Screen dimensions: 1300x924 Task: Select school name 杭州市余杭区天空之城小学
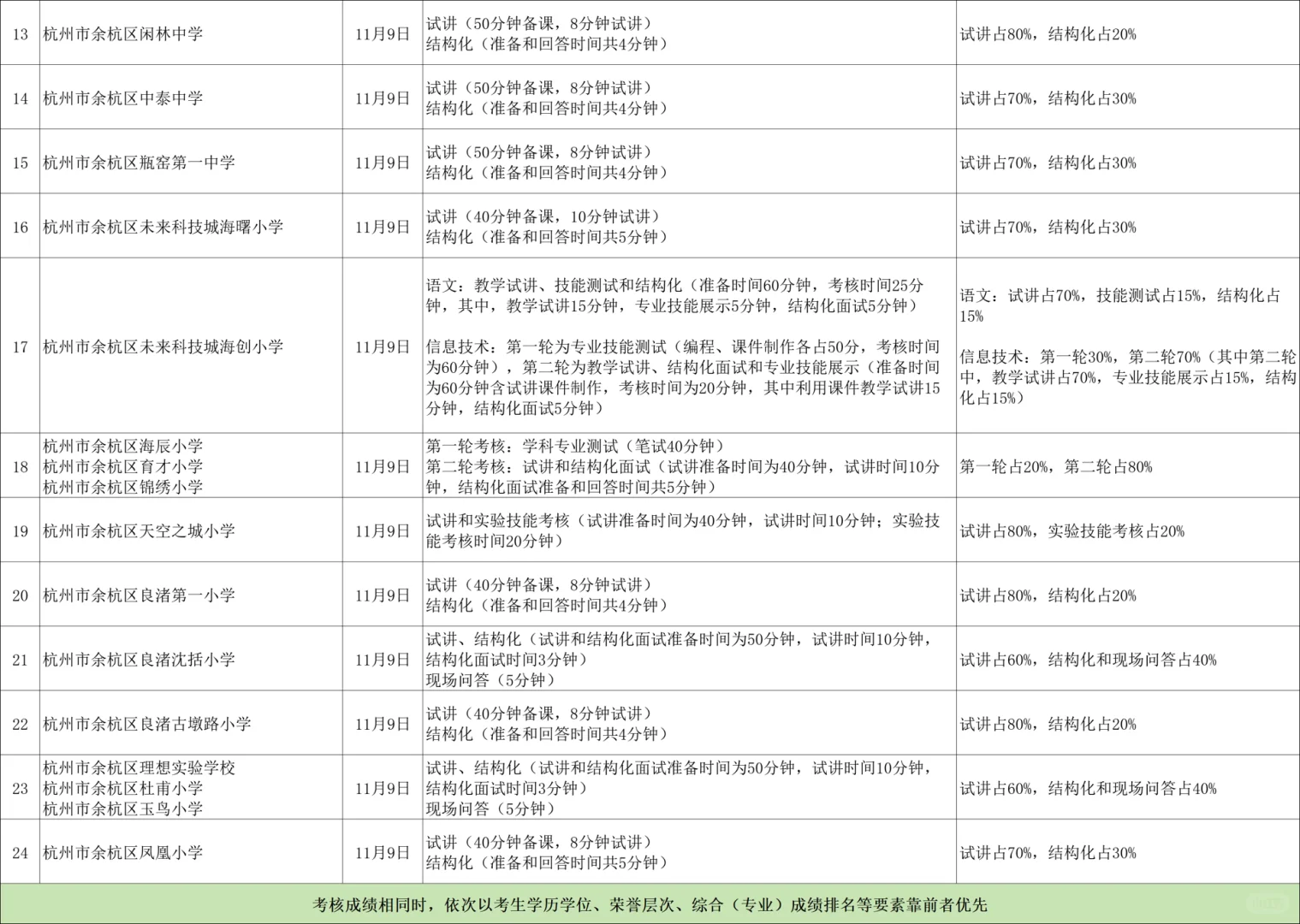point(139,530)
